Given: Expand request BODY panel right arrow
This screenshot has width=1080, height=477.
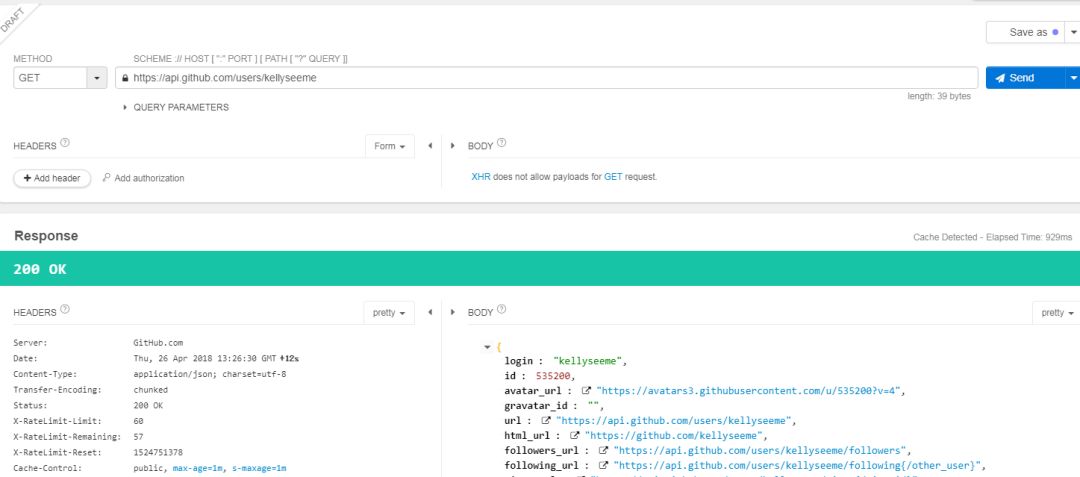Looking at the screenshot, I should point(453,146).
